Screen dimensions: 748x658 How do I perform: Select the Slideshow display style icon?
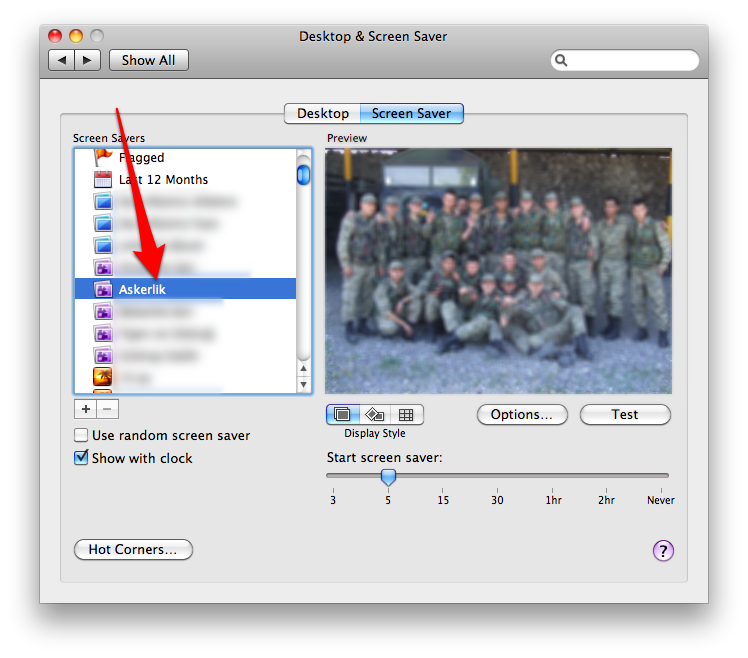[x=342, y=414]
